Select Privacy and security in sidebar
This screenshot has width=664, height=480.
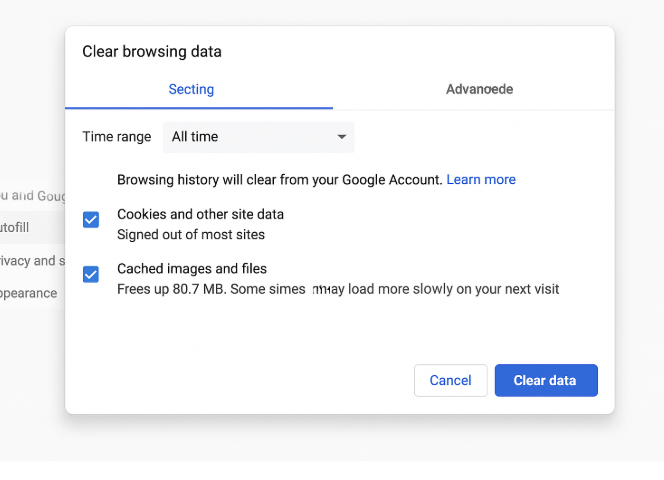point(32,261)
